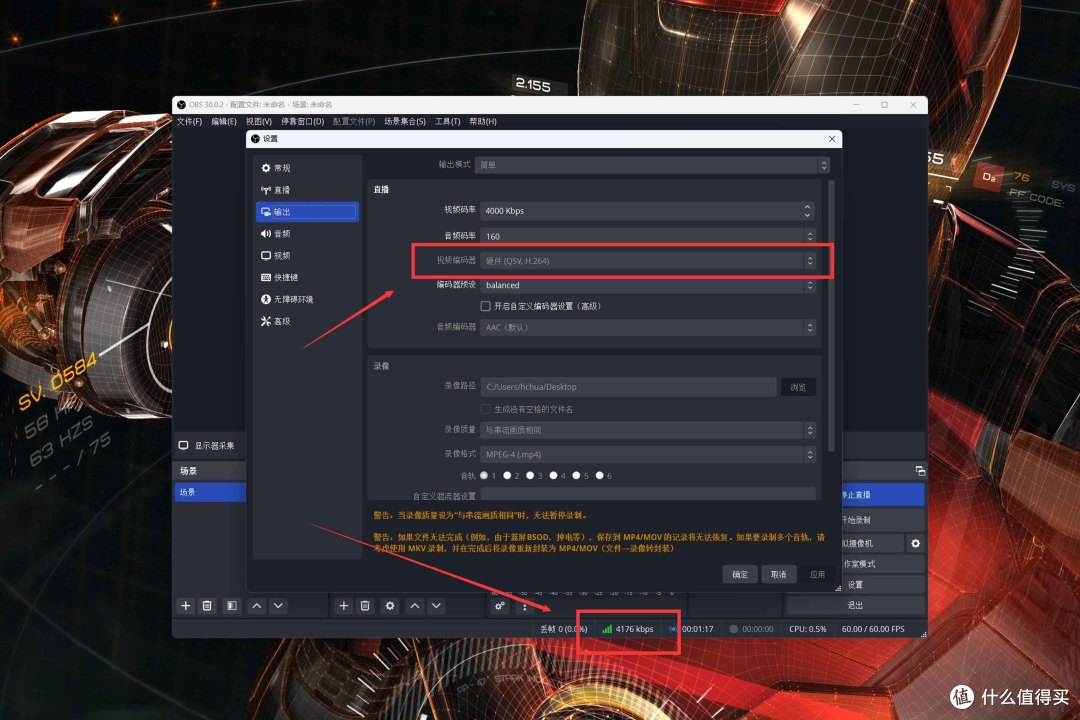The width and height of the screenshot is (1080, 720).
Task: Click the 显示器采集 source icon
Action: pyautogui.click(x=184, y=446)
